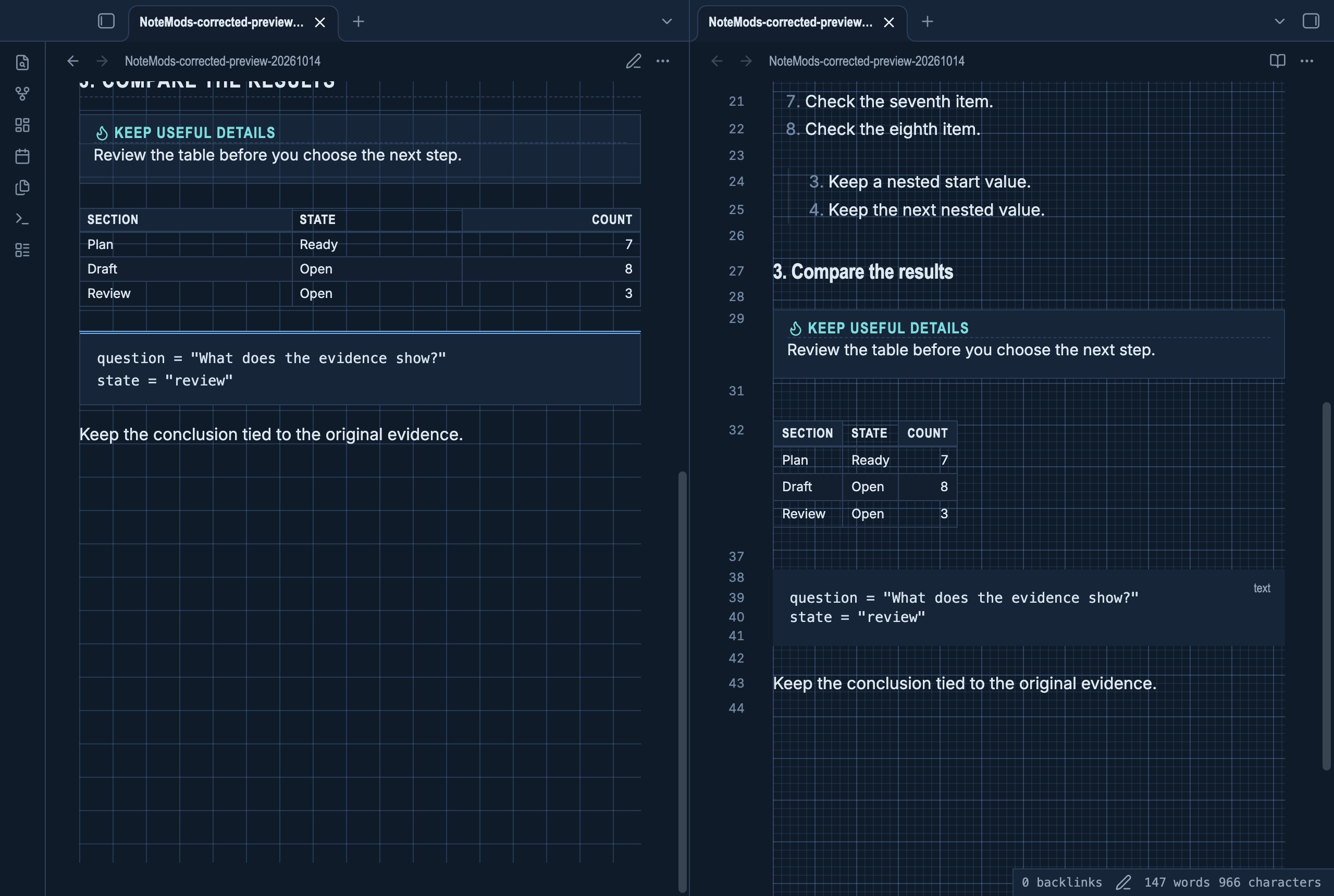The image size is (1334, 896).
Task: Open more options in the right pane
Action: click(x=1306, y=61)
